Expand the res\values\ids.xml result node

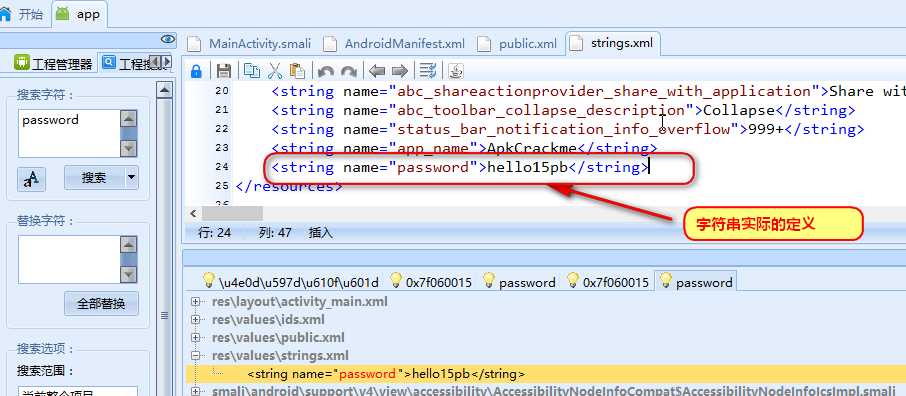pyautogui.click(x=195, y=320)
